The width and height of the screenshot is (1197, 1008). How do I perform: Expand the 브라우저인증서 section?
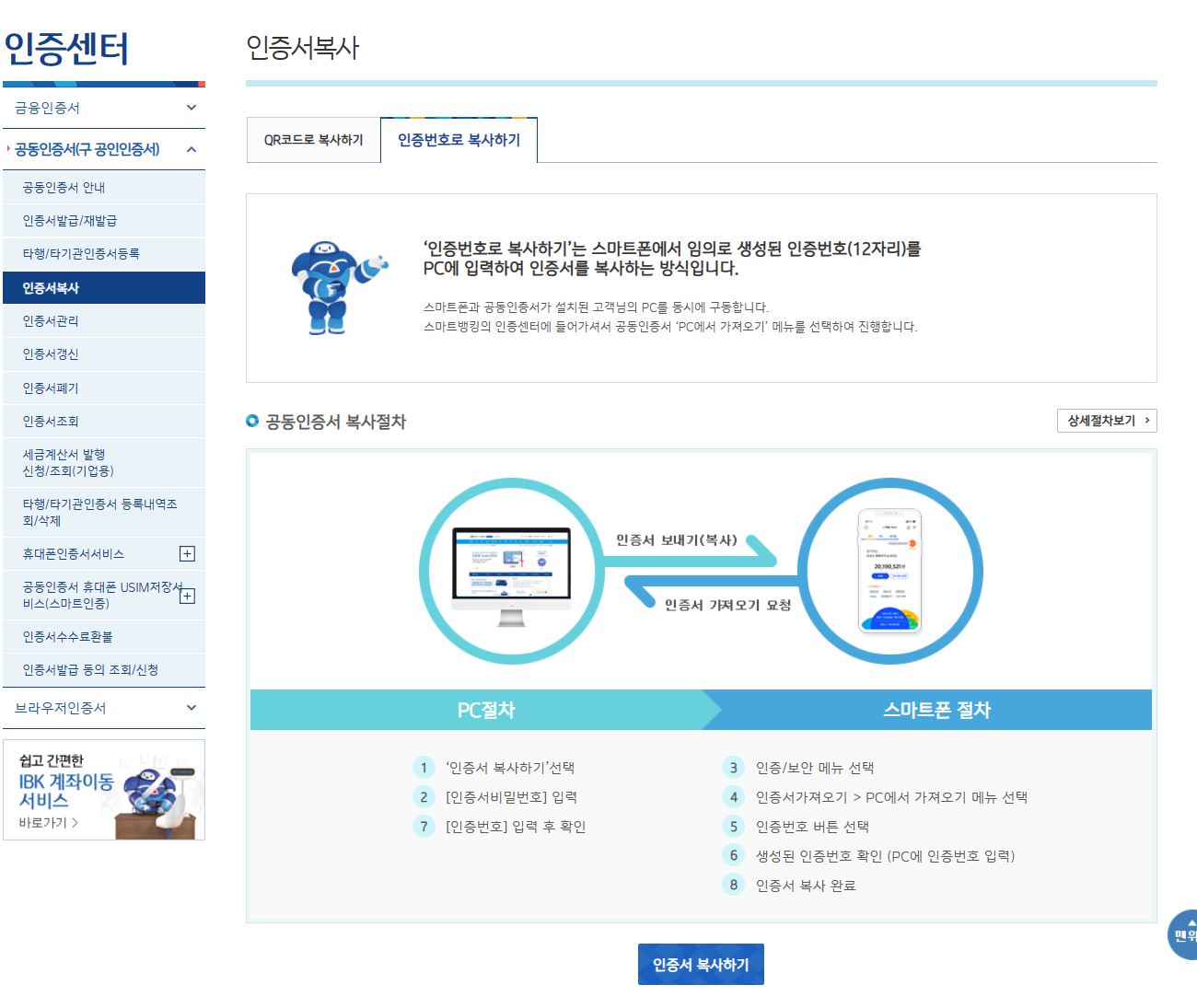pyautogui.click(x=103, y=708)
